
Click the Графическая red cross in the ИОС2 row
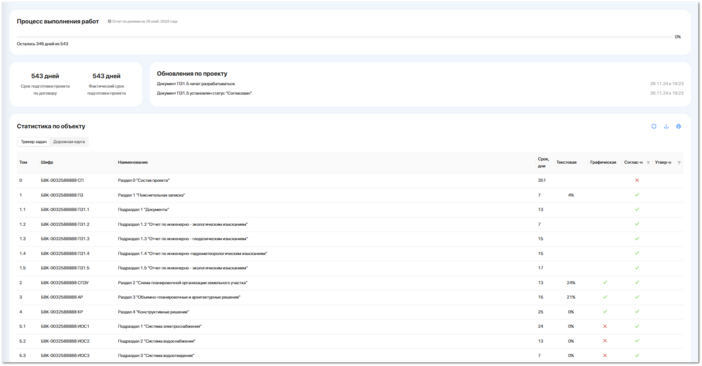(605, 341)
